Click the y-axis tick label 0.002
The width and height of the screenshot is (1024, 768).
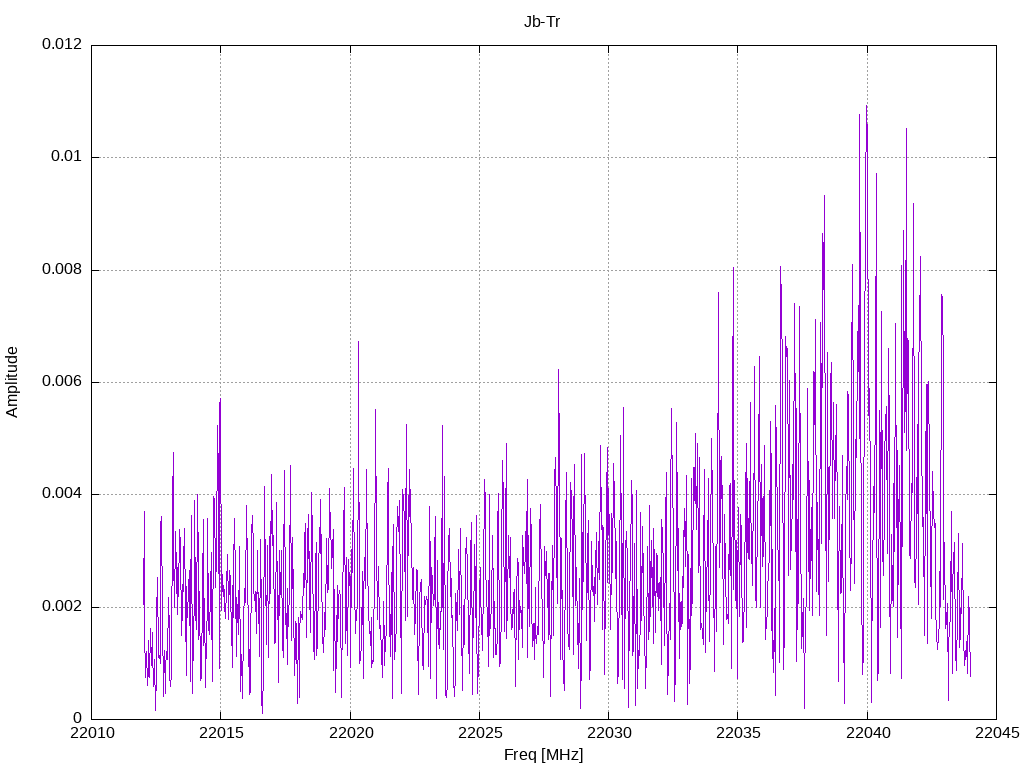pyautogui.click(x=62, y=607)
